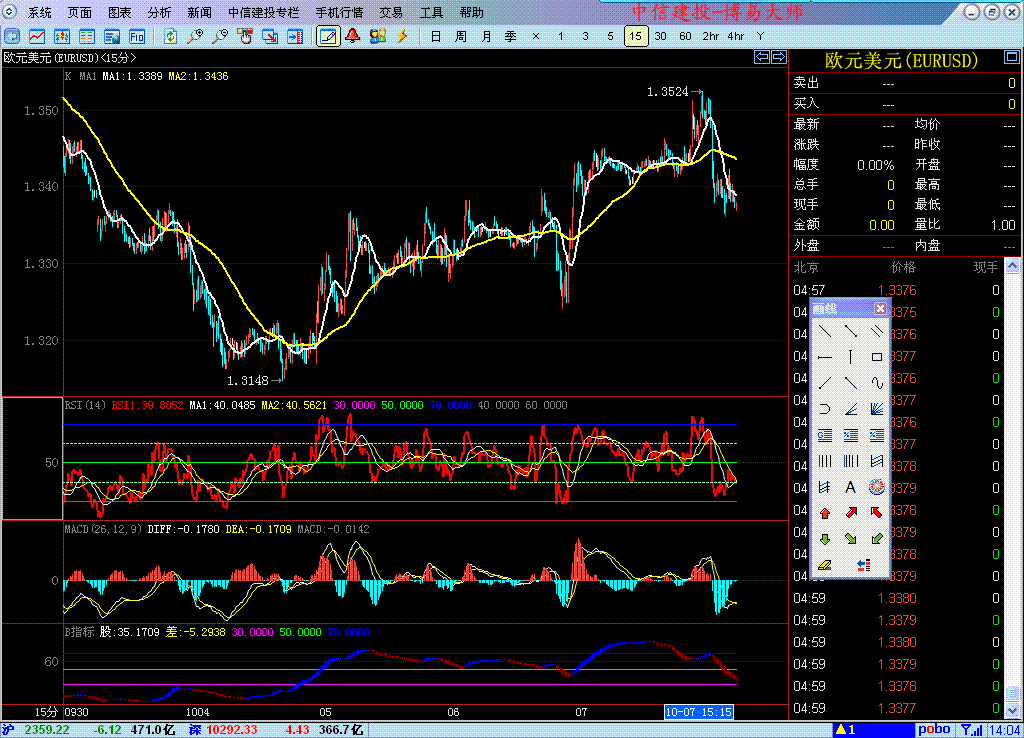Image resolution: width=1024 pixels, height=738 pixels.
Task: Expand the round system dropdown at top-left
Action: (x=11, y=12)
